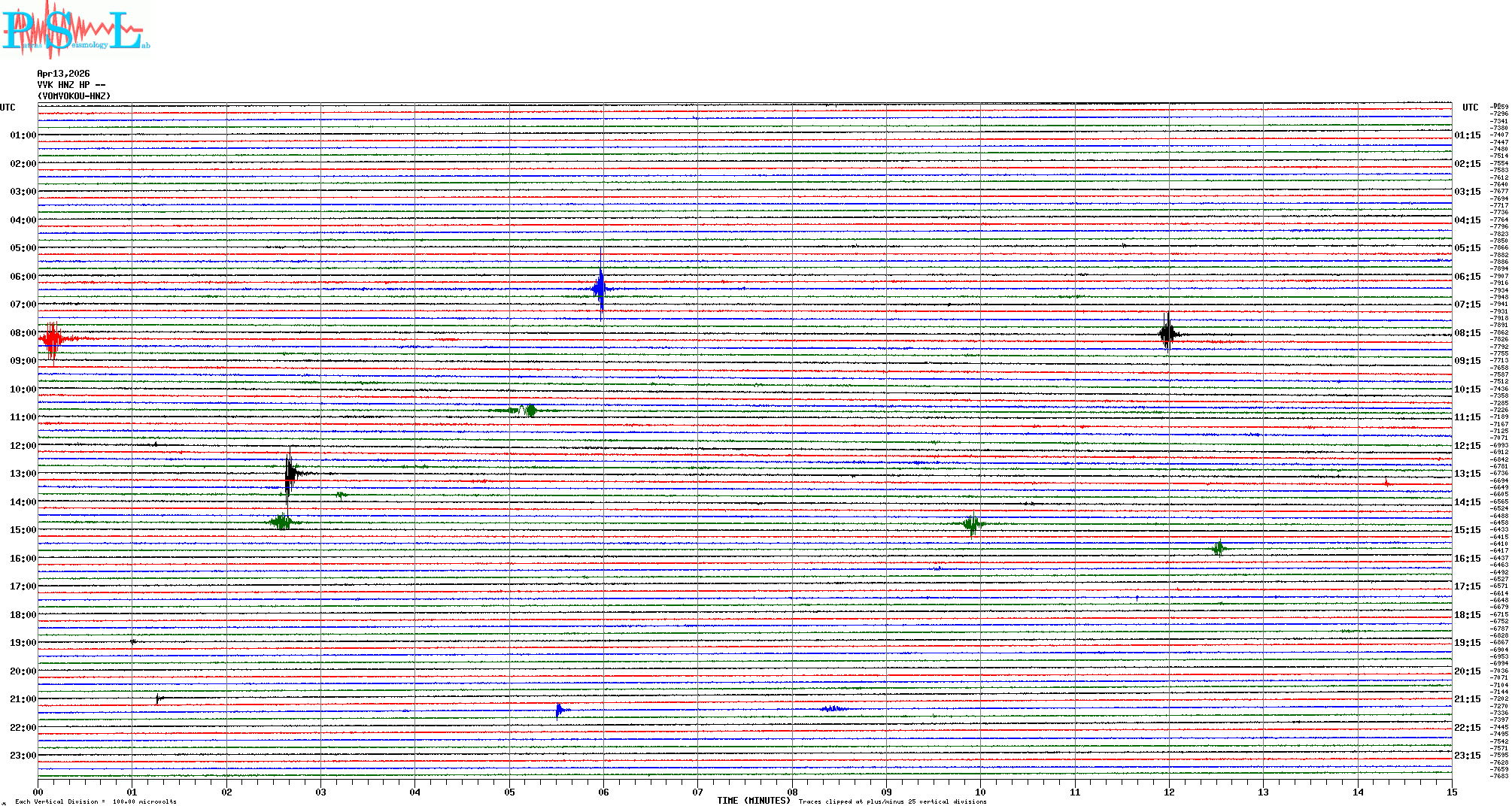Image resolution: width=1512 pixels, height=812 pixels.
Task: Click the 01:00 UTC label on left
Action: (x=23, y=135)
